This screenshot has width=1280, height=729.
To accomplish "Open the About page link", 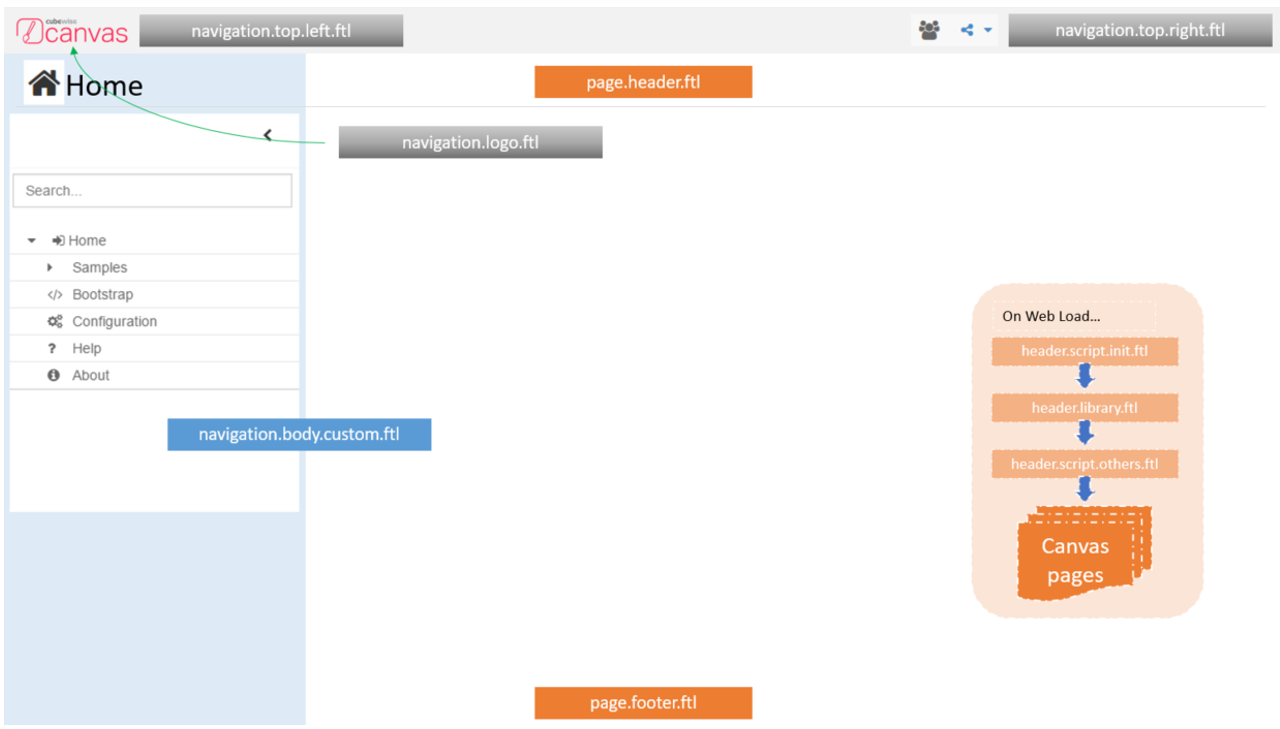I will (x=90, y=375).
